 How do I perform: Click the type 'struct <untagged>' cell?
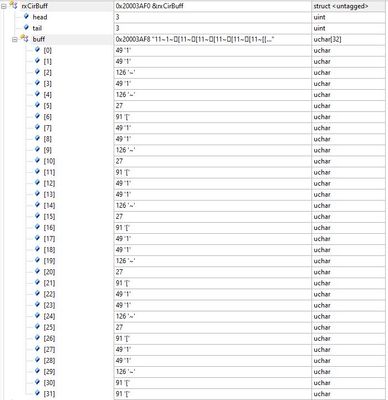[x=341, y=6]
